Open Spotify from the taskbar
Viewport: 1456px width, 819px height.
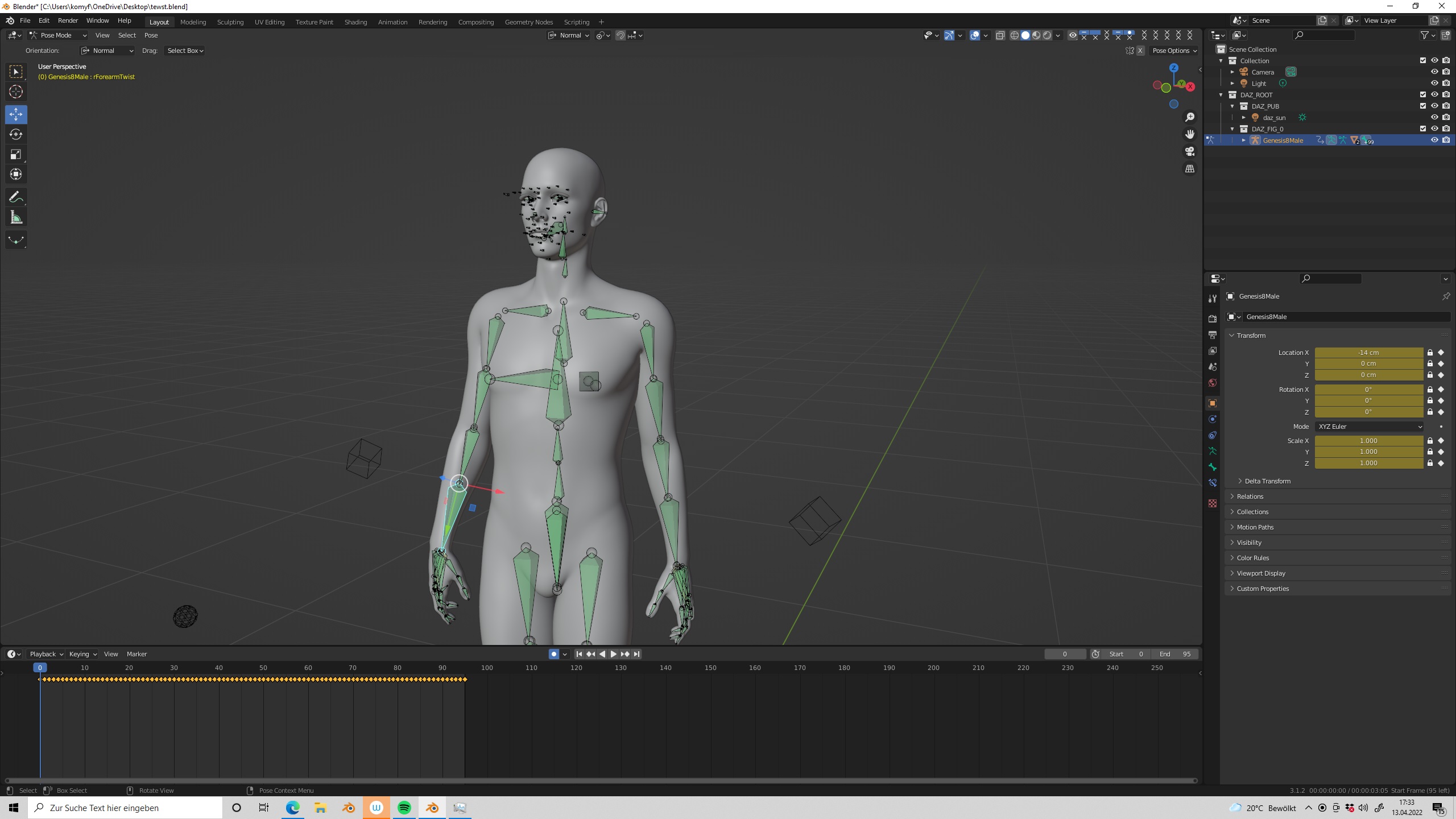click(x=404, y=808)
